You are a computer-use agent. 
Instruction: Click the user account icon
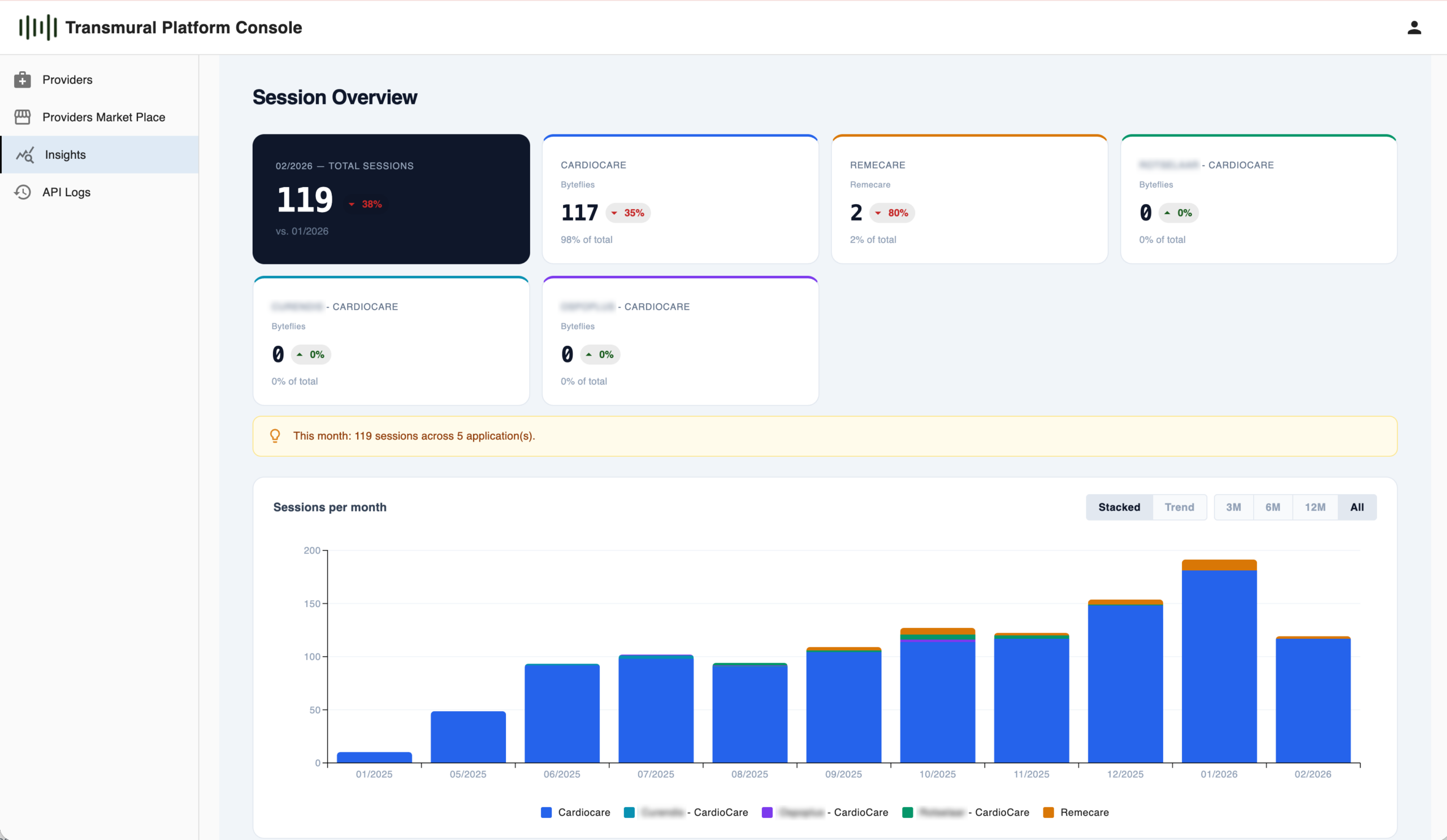1415,27
